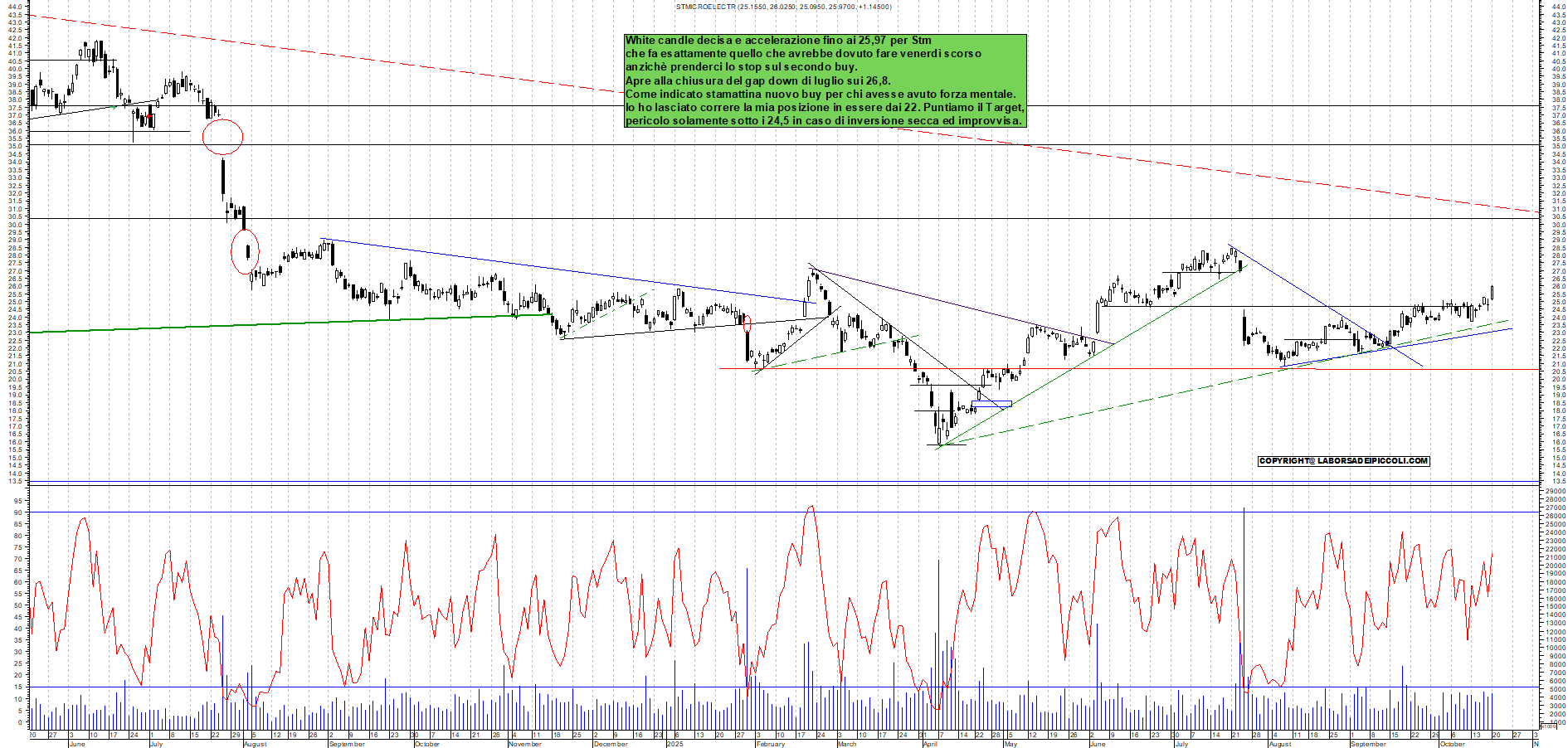
Task: Click the 90 level label on the oscillator scale
Action: point(18,512)
